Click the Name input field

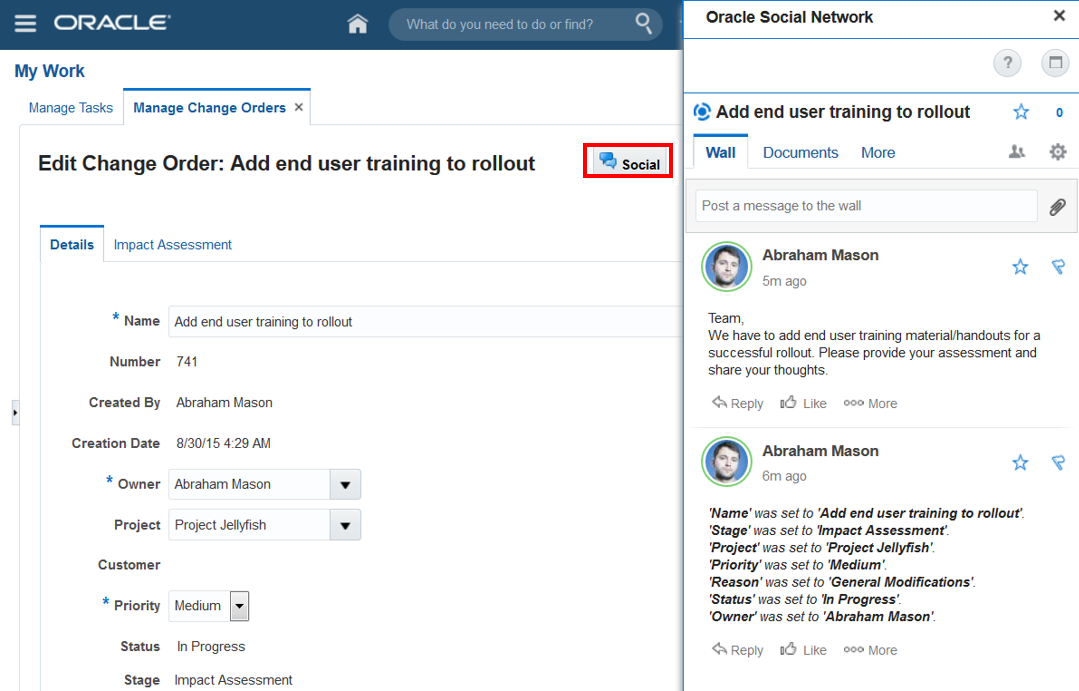coord(425,321)
